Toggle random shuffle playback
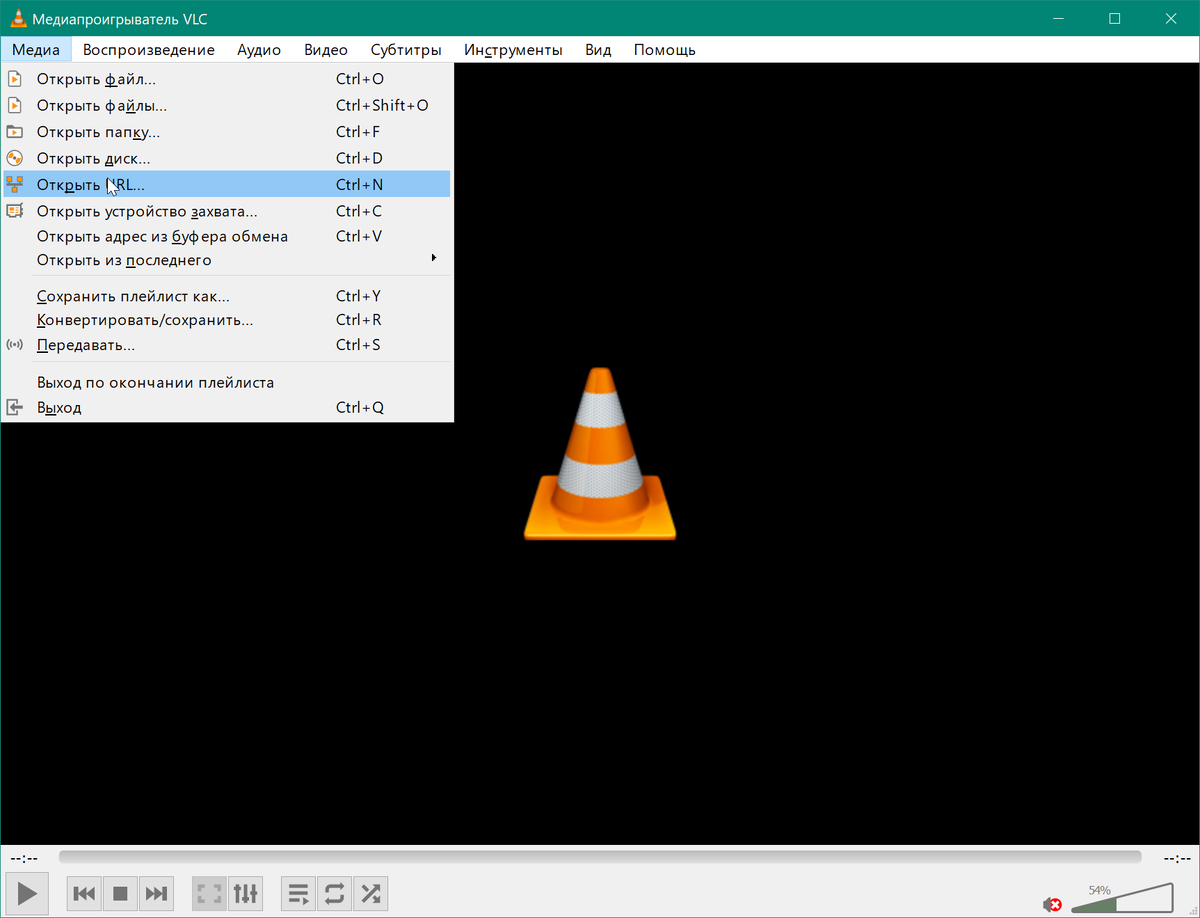 coord(370,893)
